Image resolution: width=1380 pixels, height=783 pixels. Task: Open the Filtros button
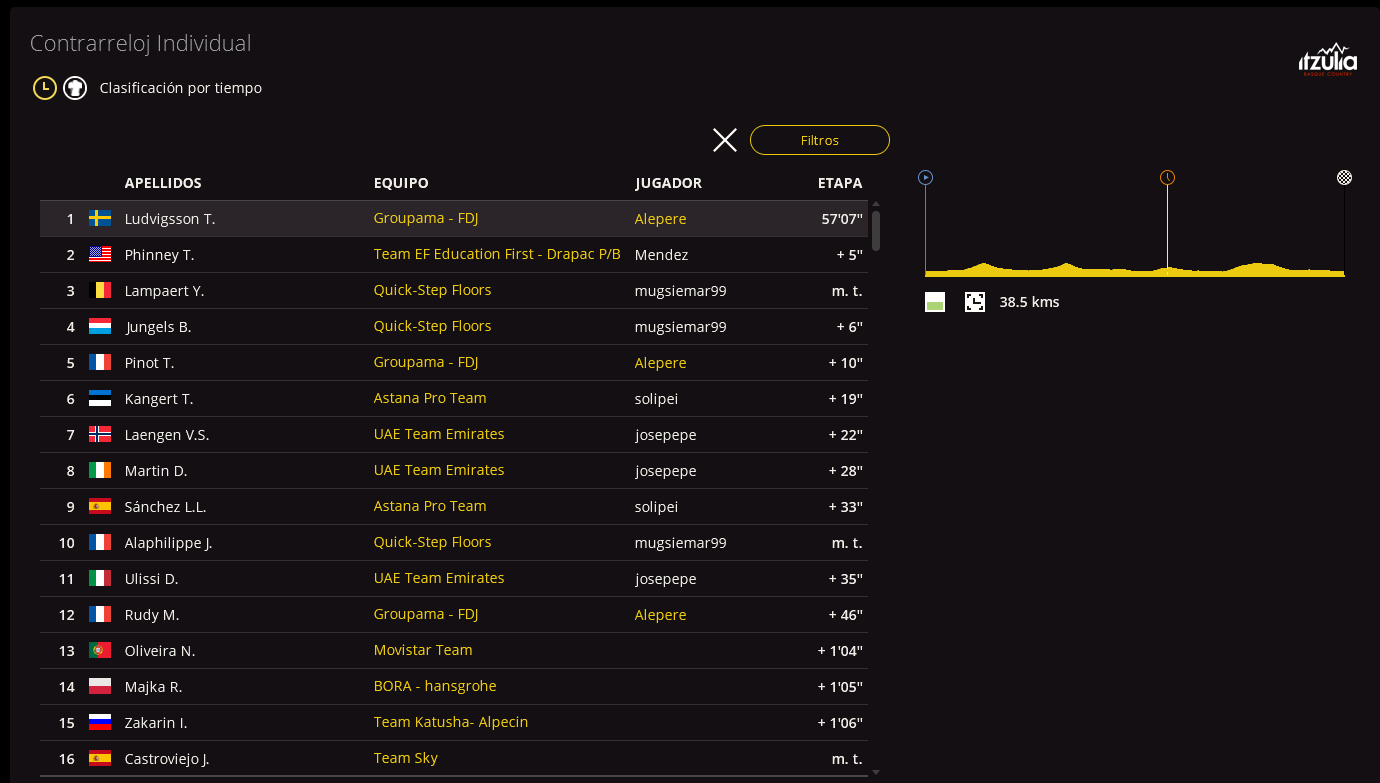[x=820, y=140]
